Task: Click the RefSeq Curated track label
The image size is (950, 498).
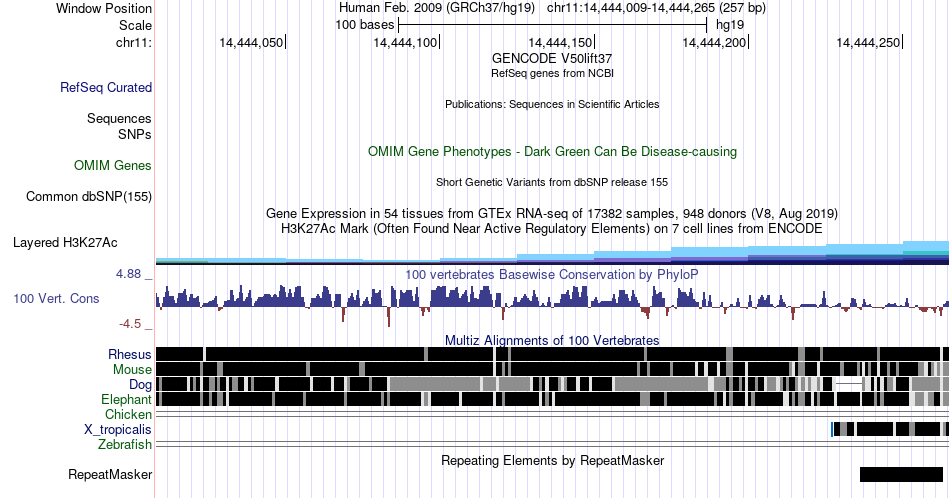Action: 106,87
